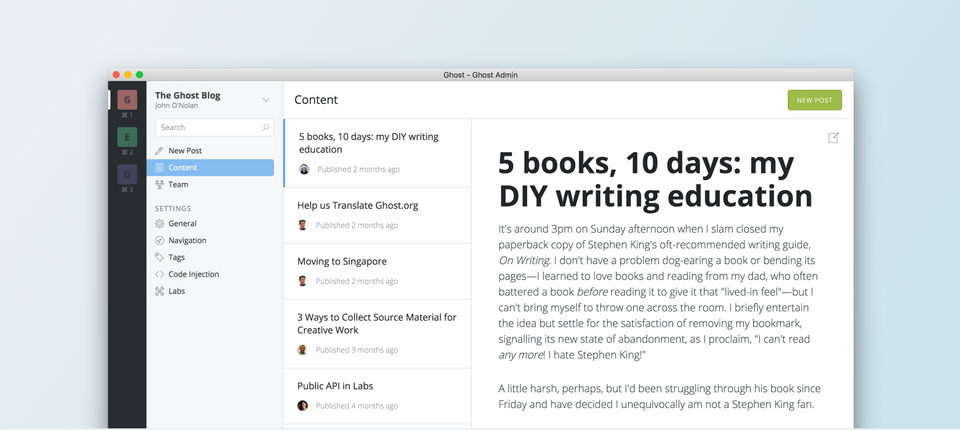Click The Ghost Blog title
Viewport: 960px width, 430px height.
pyautogui.click(x=187, y=96)
